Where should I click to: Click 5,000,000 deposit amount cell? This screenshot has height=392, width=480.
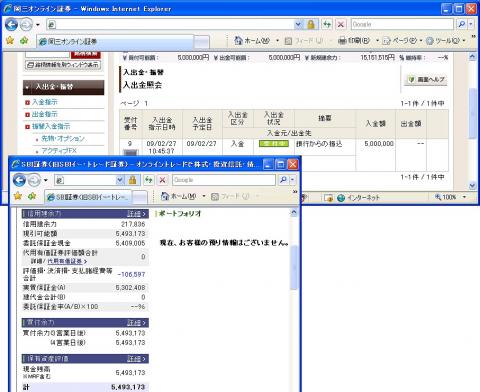pos(379,144)
